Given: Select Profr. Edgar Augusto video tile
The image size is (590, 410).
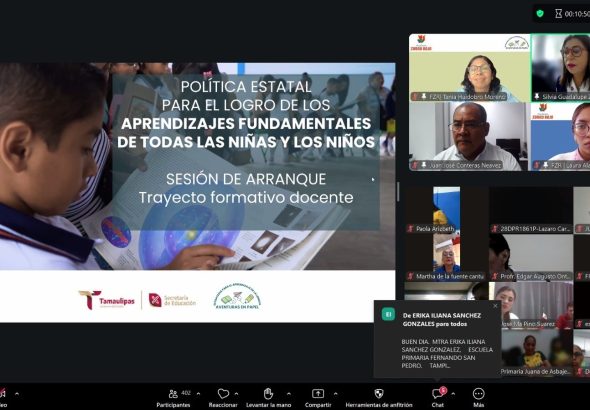Looking at the screenshot, I should click(531, 257).
